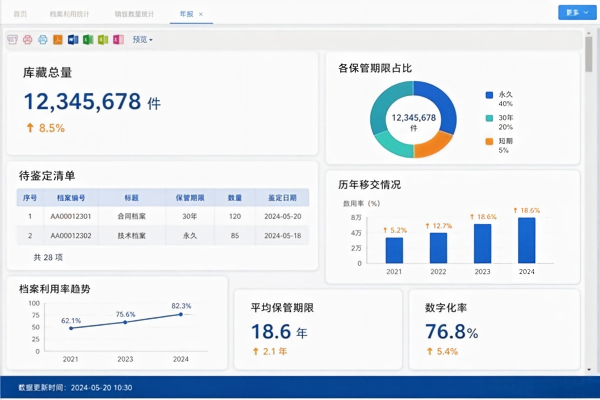Image resolution: width=600 pixels, height=400 pixels.
Task: Click the 各保管期限占比 card title
Action: (375, 68)
